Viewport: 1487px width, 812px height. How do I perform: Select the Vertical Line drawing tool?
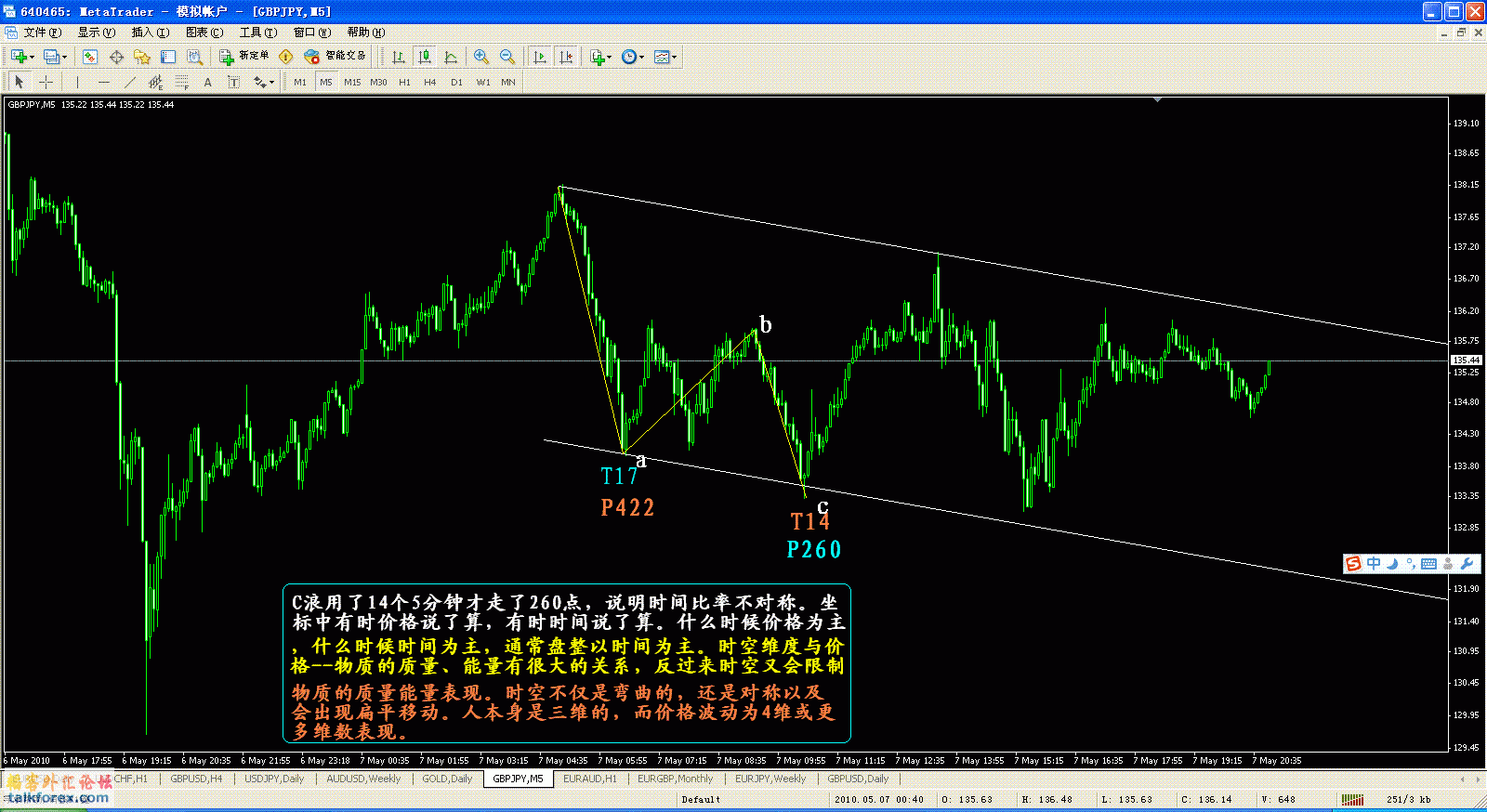coord(78,82)
